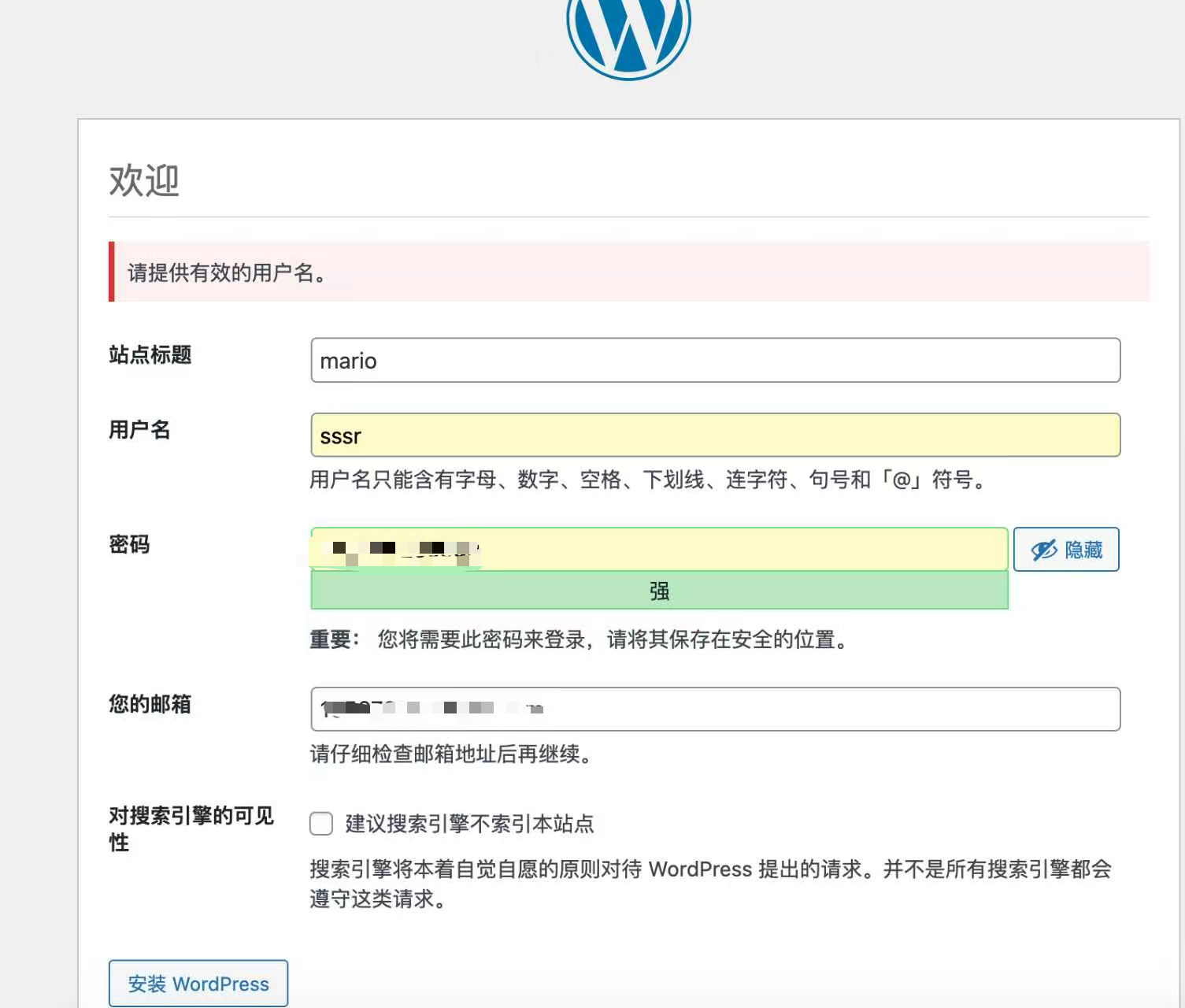Check the discourage search engines checkbox
The image size is (1185, 1008).
click(321, 824)
